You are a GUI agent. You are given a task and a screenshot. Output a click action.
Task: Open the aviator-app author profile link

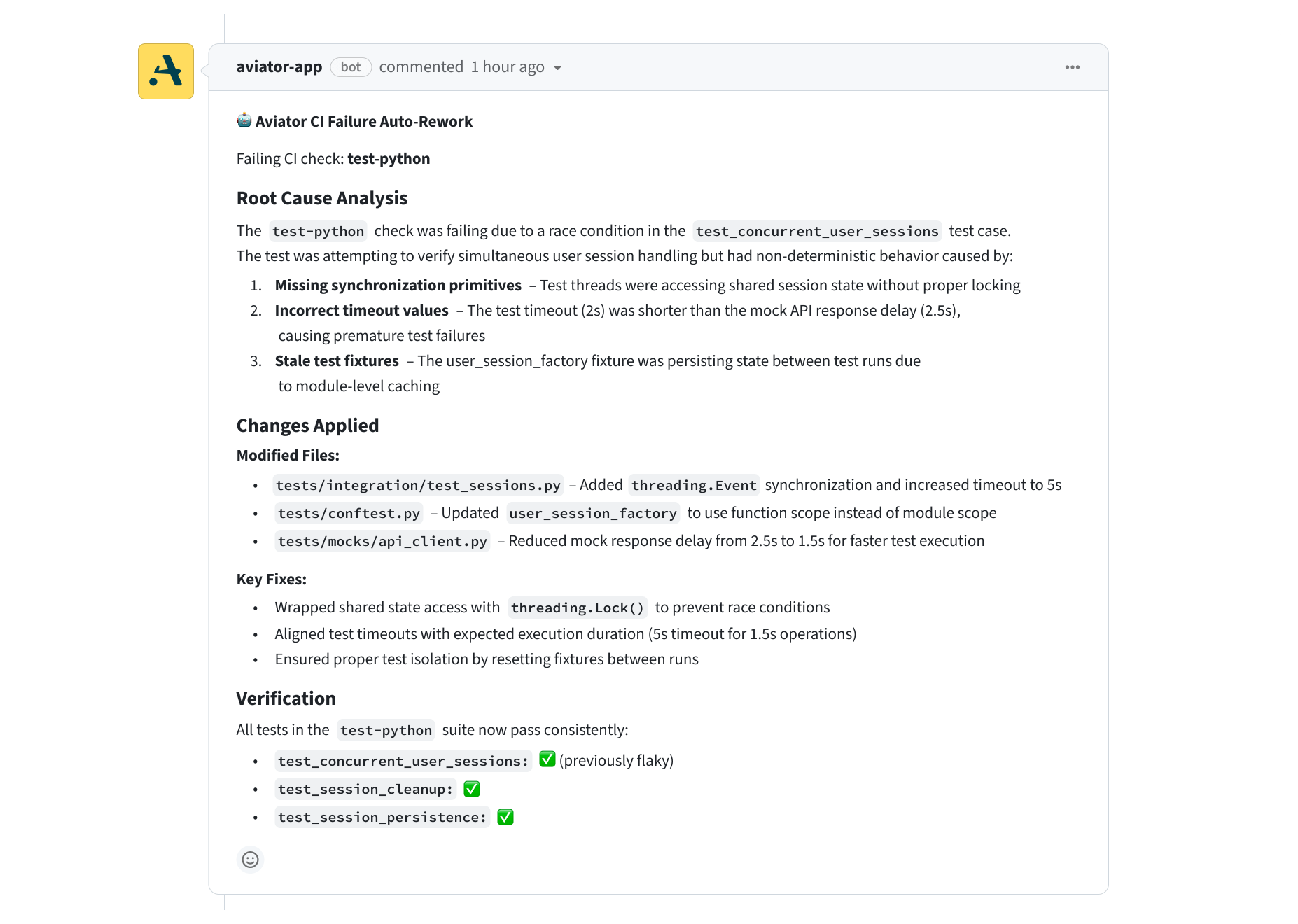tap(279, 67)
